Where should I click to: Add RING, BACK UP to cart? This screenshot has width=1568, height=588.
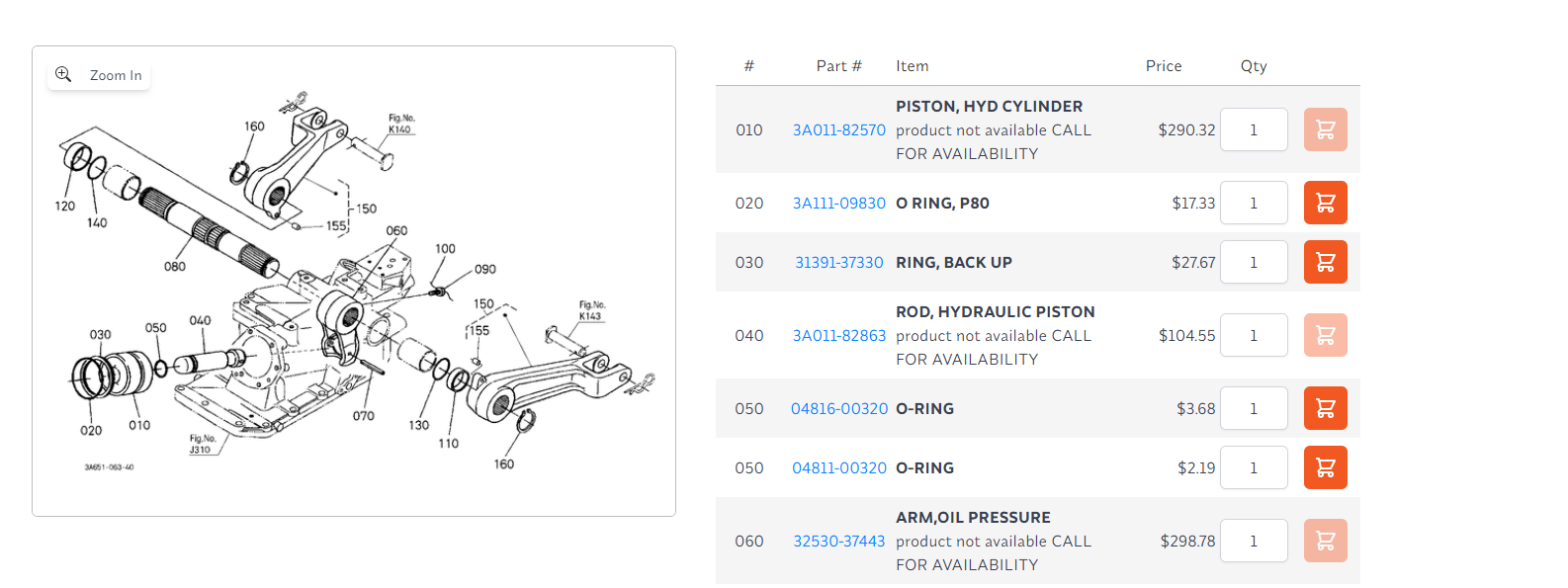(1325, 262)
